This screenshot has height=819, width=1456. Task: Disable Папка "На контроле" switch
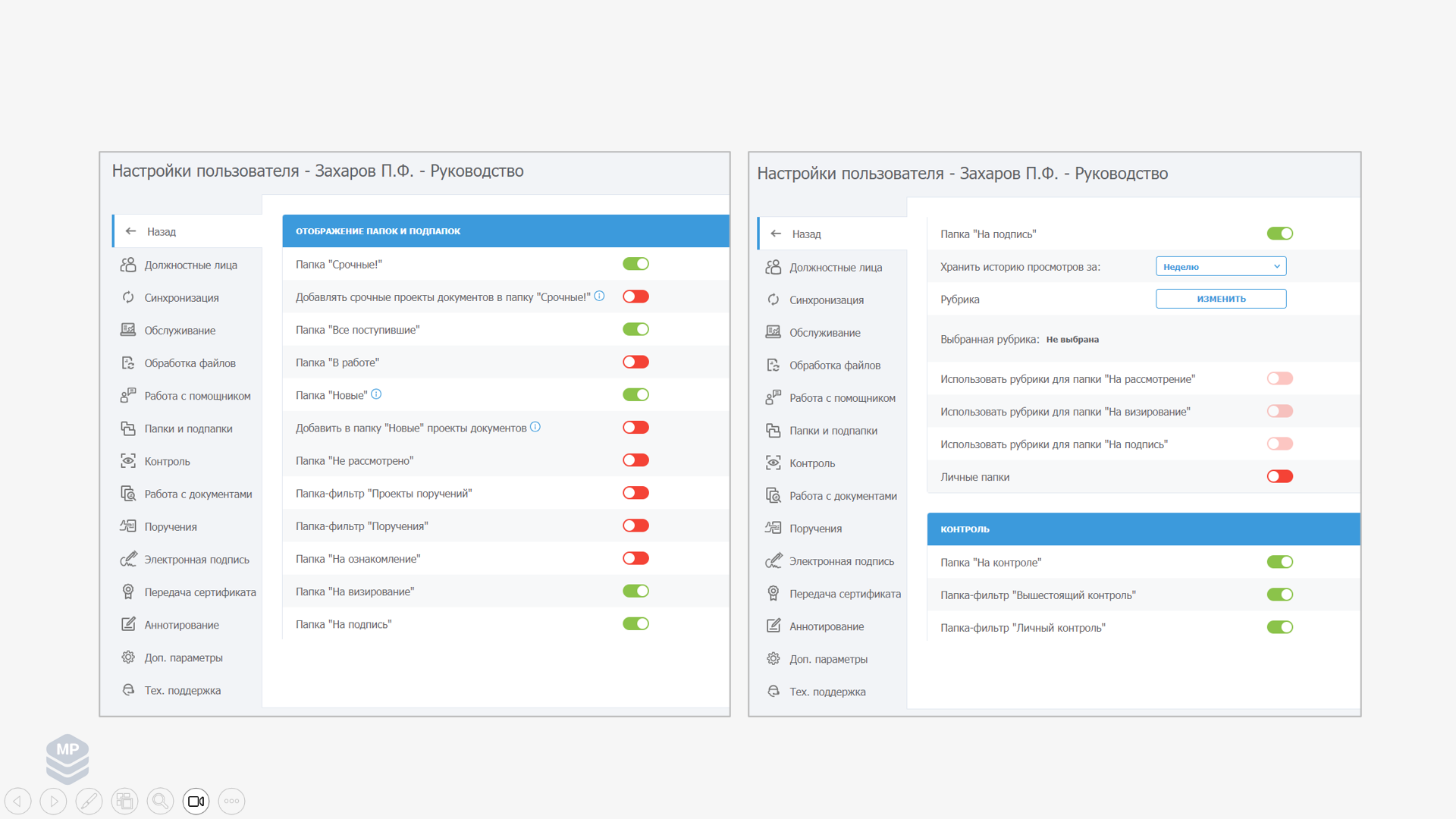click(1279, 562)
